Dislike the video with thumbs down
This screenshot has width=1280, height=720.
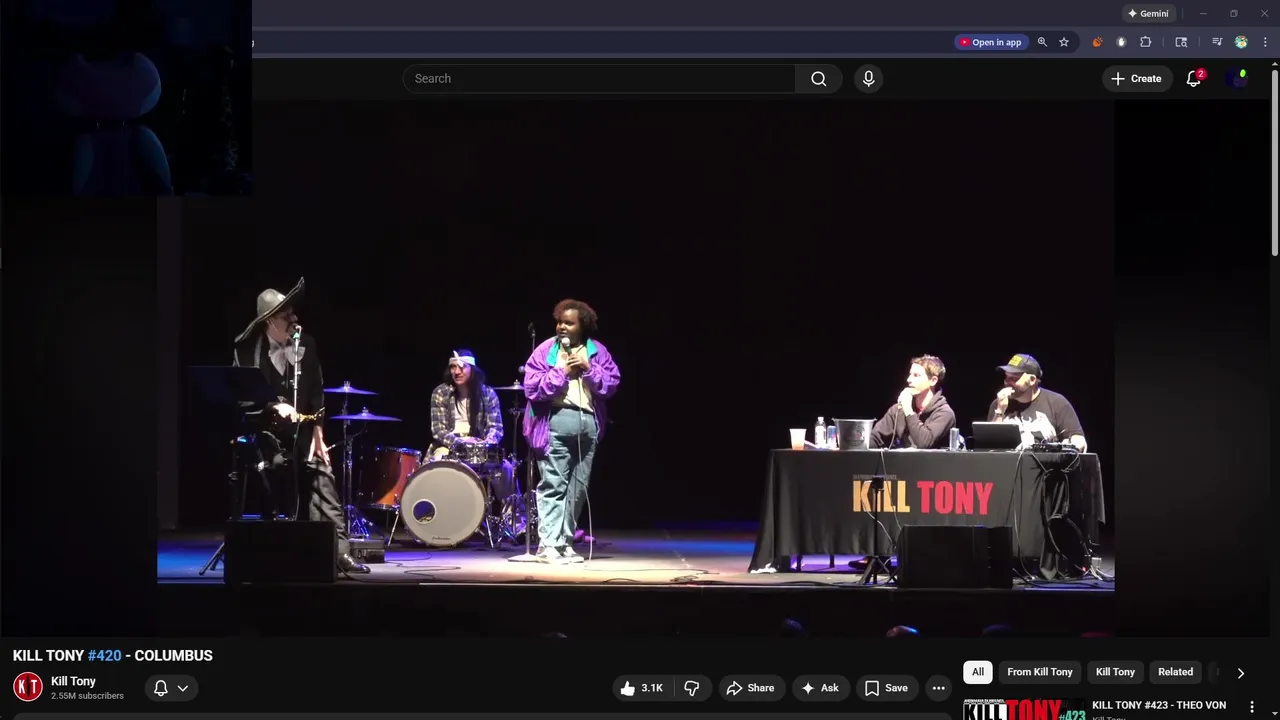[x=691, y=688]
